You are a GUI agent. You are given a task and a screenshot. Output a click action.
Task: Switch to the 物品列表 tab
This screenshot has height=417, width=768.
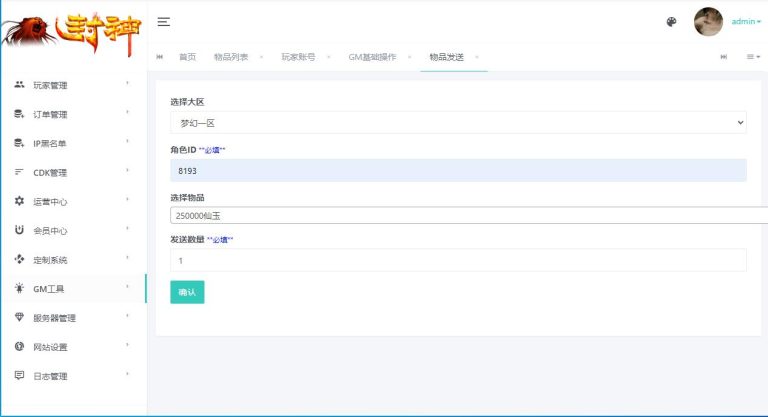[231, 57]
